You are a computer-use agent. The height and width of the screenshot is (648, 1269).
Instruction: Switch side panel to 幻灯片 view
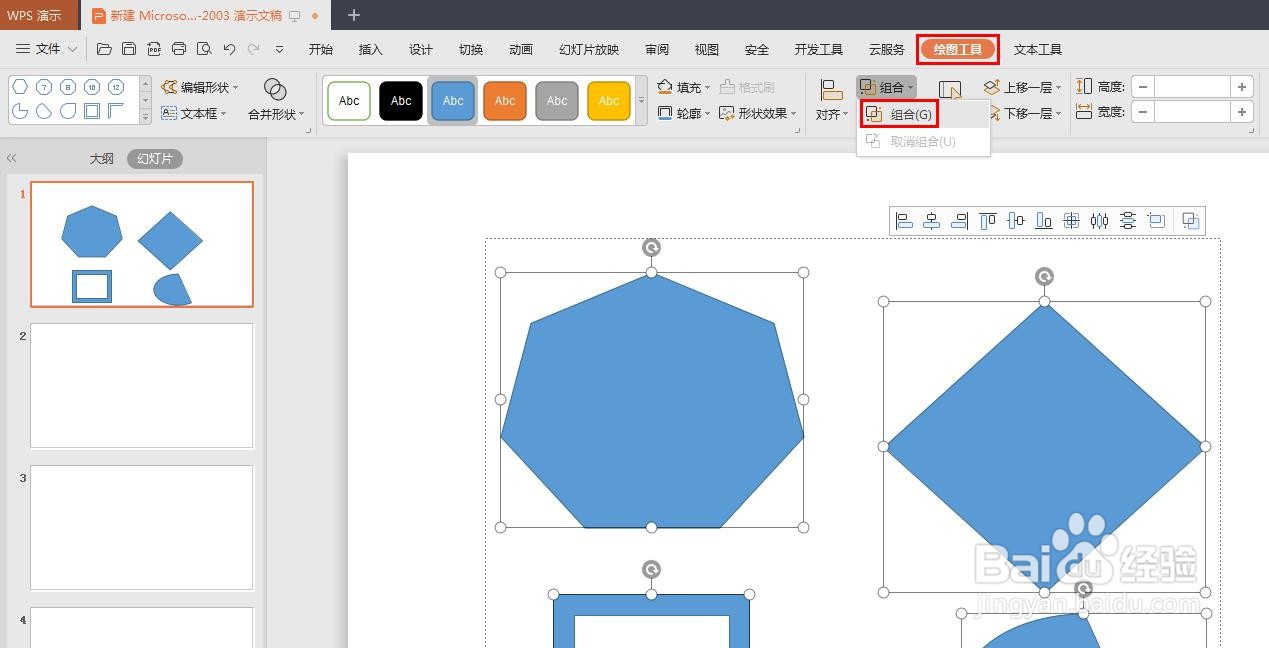pyautogui.click(x=155, y=159)
